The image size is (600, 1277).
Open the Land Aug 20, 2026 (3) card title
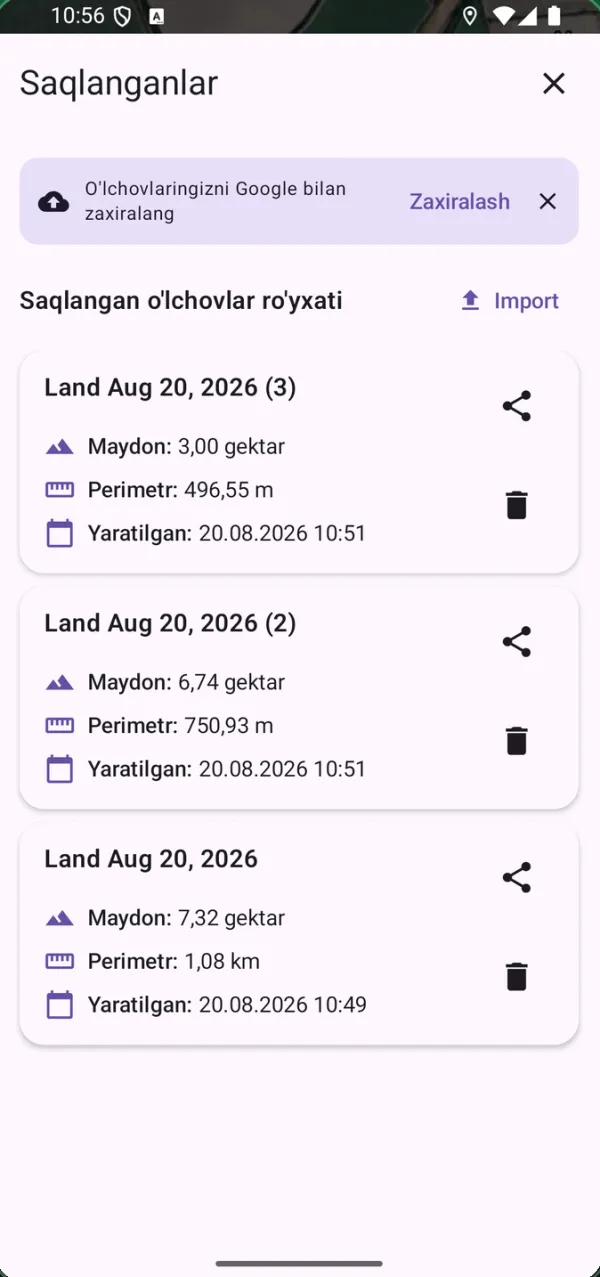170,387
